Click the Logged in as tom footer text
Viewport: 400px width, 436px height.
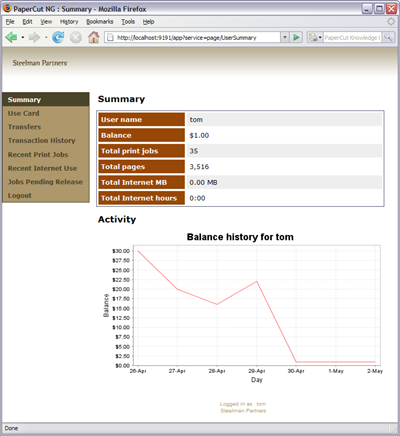tap(243, 404)
